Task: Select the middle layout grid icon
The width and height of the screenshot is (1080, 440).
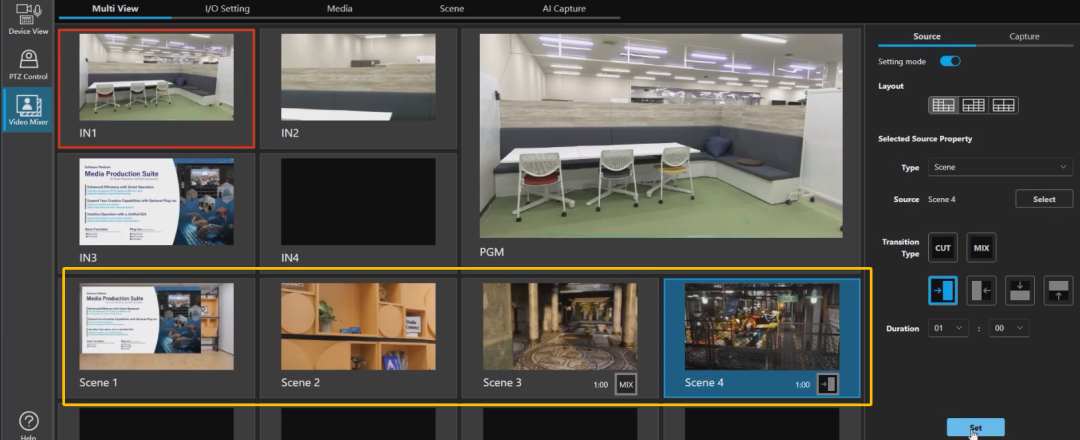Action: pos(973,105)
